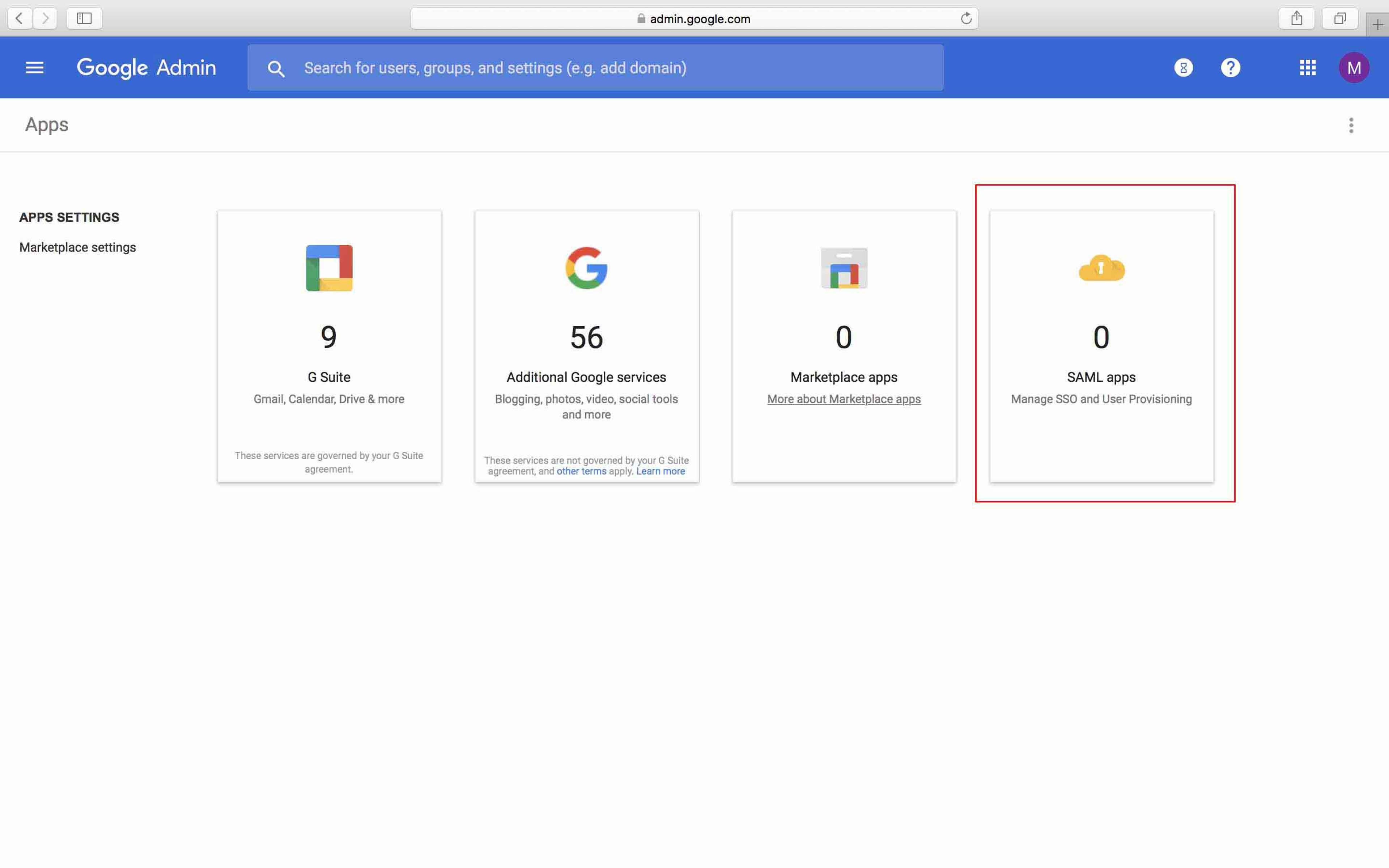The image size is (1389, 868).
Task: Open the browser Share button
Action: 1297,18
